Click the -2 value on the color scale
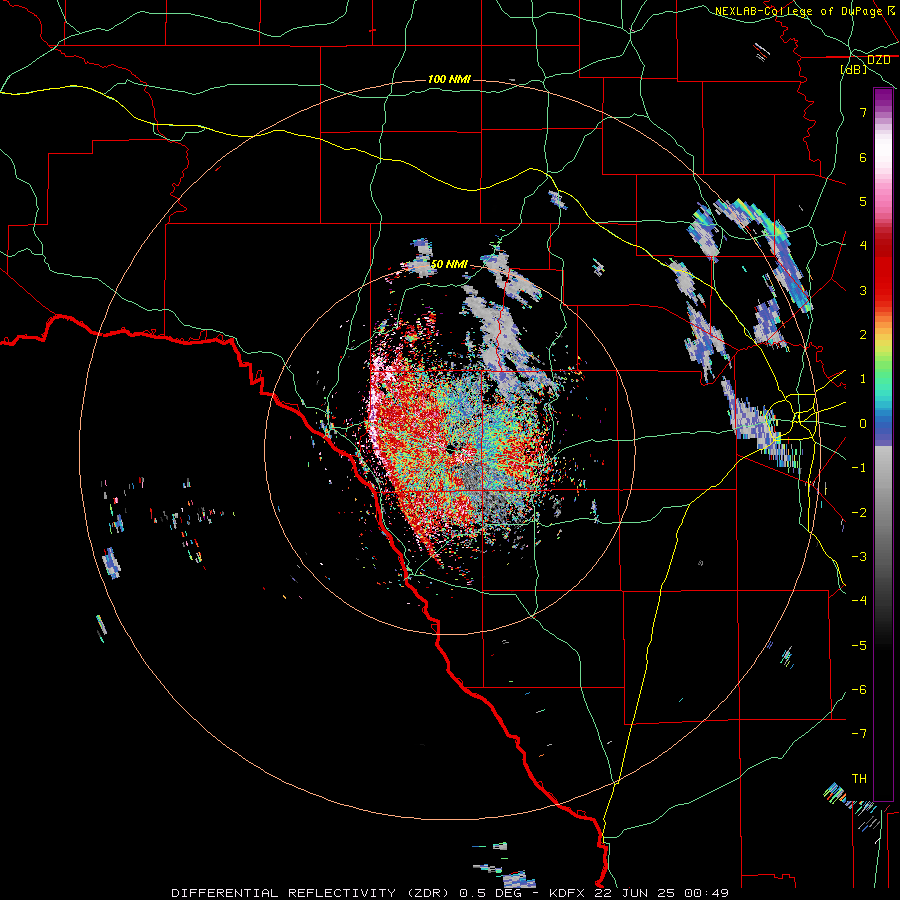This screenshot has width=900, height=900. [859, 513]
